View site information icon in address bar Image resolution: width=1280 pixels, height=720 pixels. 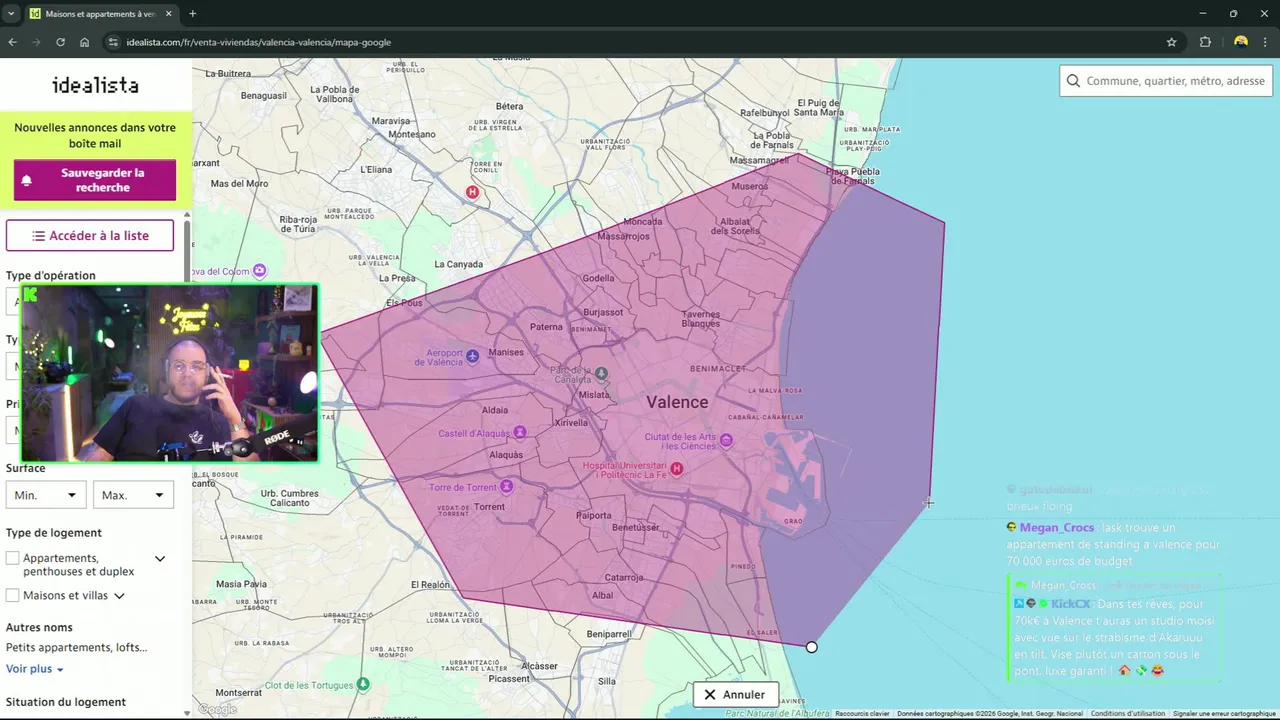point(113,42)
